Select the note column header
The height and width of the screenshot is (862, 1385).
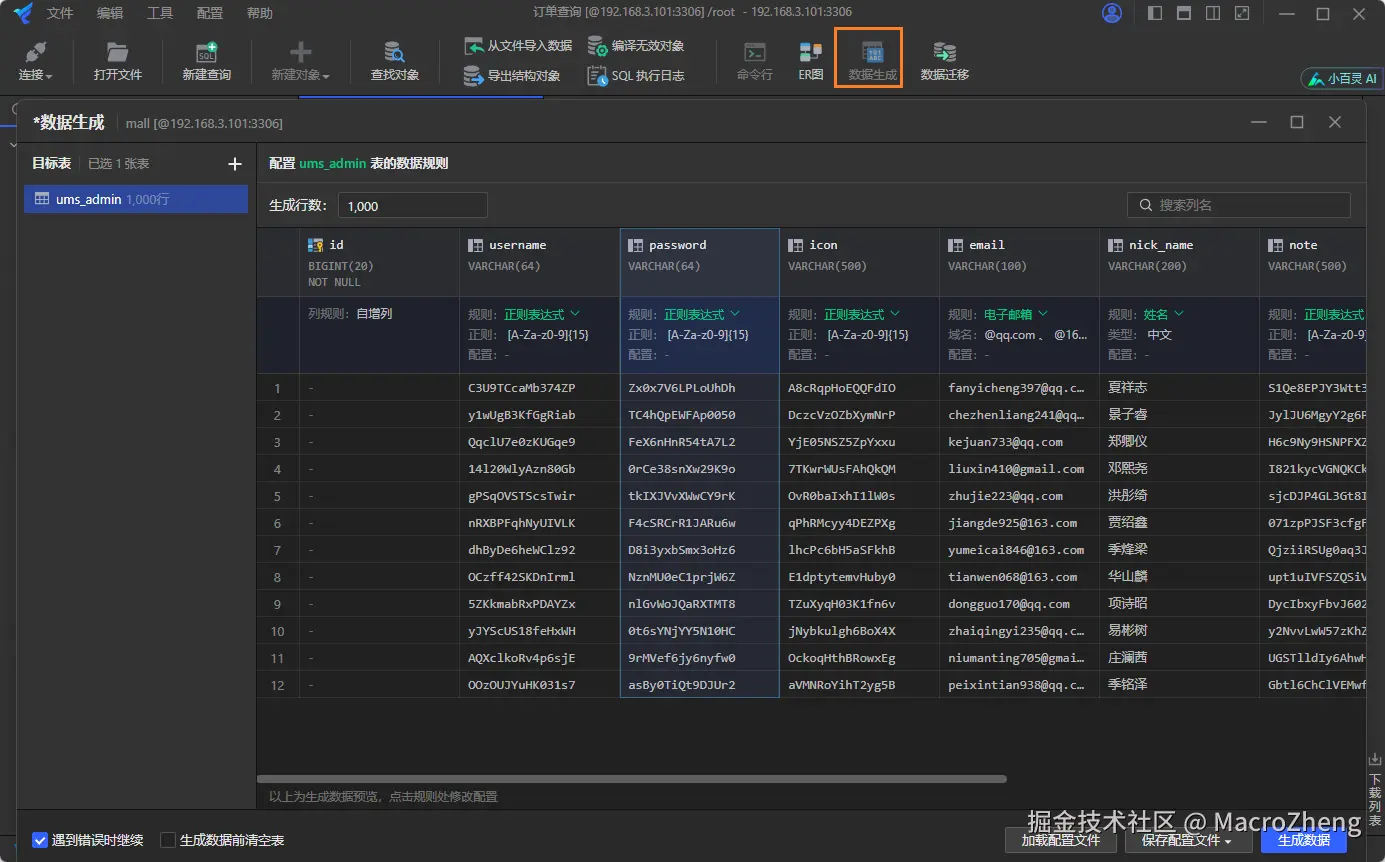pos(1313,263)
